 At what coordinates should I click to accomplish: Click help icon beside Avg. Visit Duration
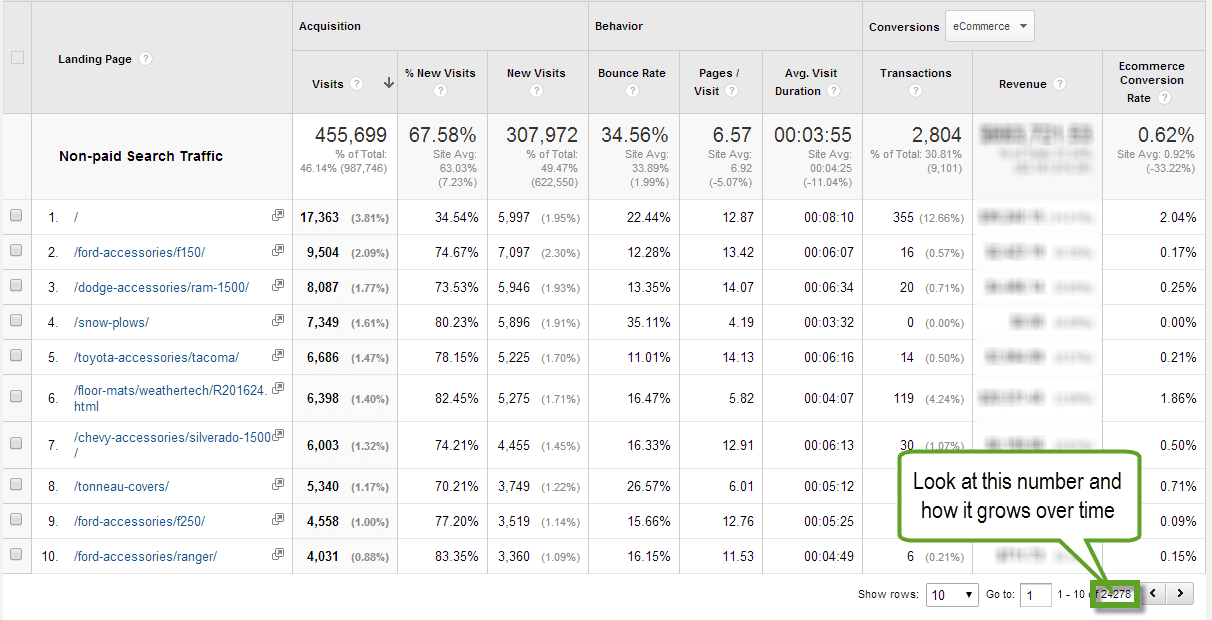834,91
